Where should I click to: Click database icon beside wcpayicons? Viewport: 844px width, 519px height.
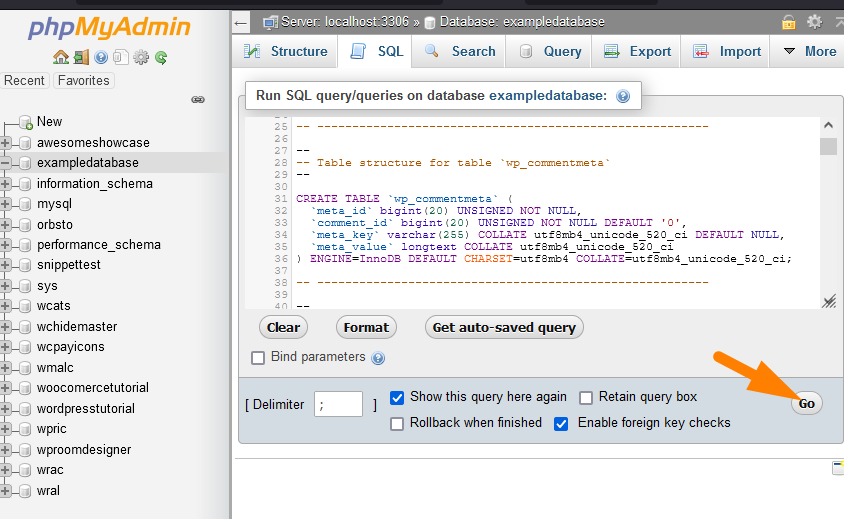(25, 347)
